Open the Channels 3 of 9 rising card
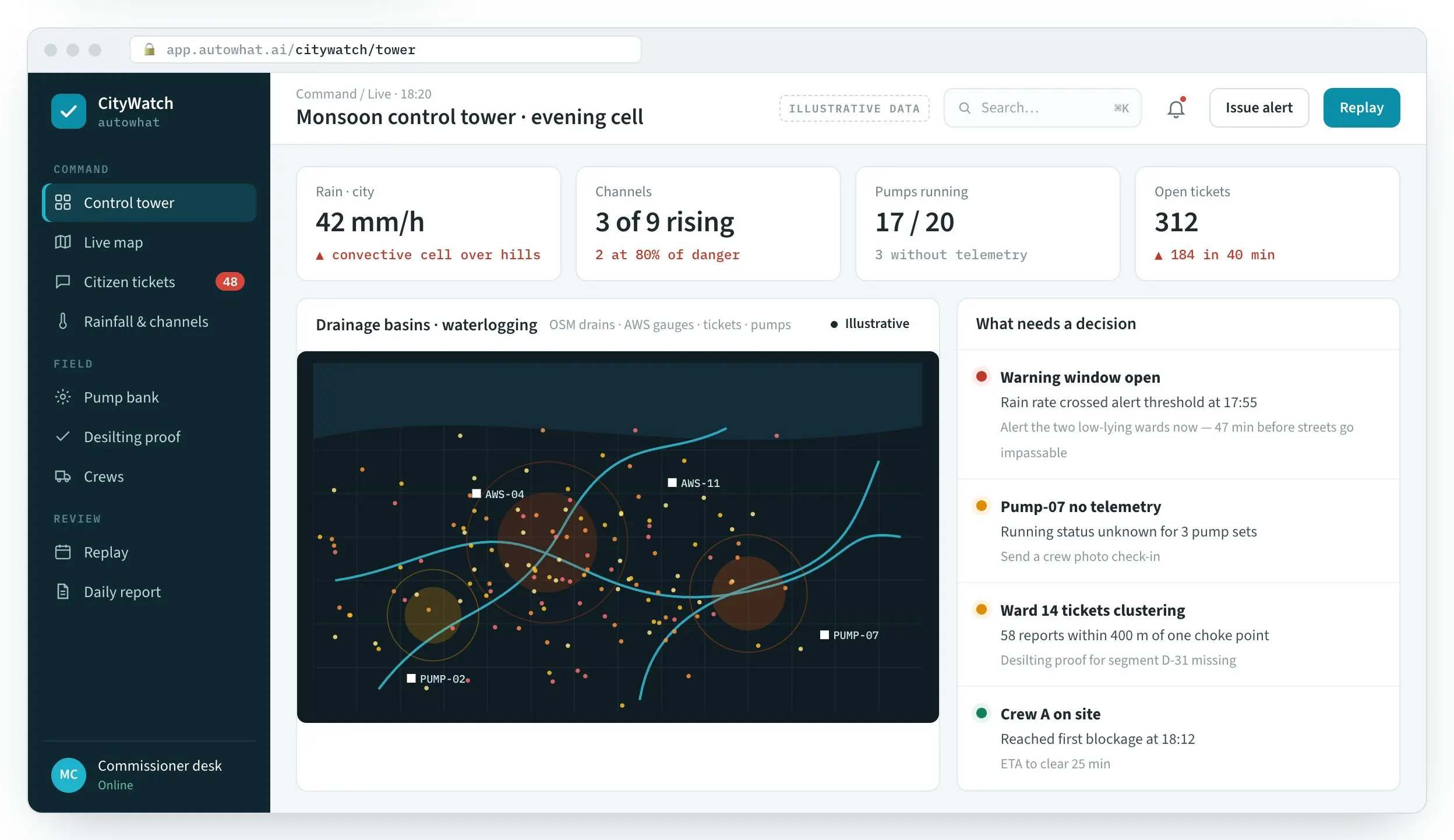 [x=708, y=224]
